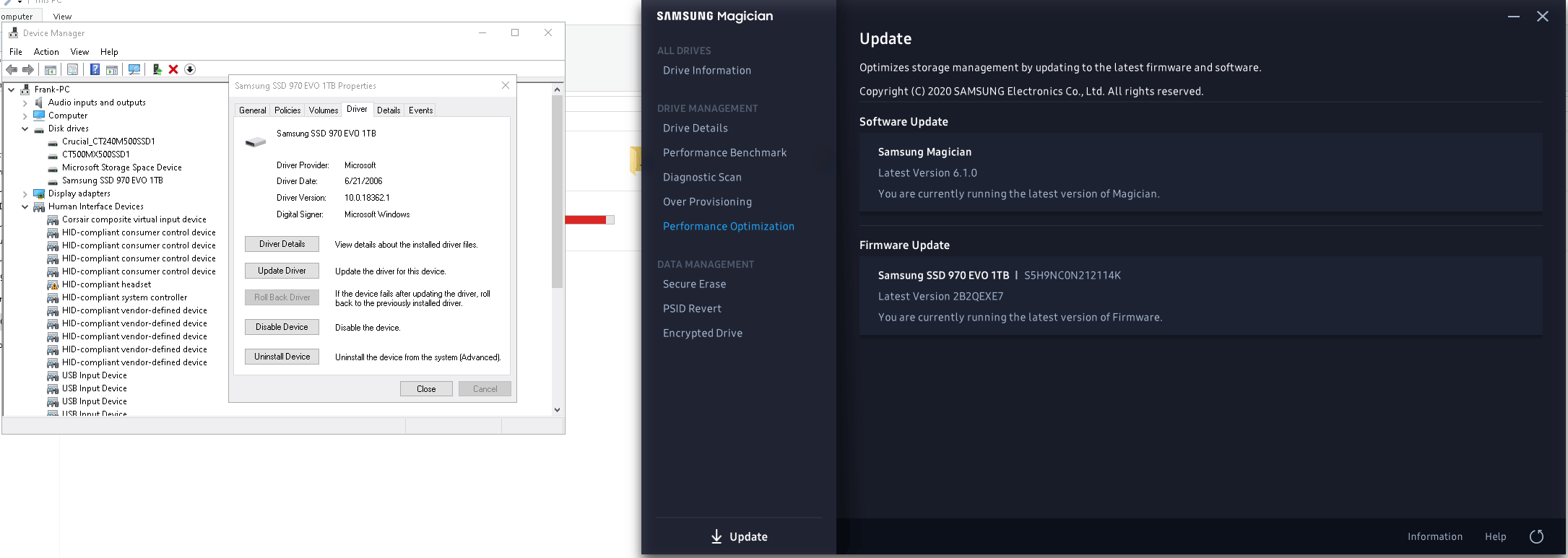
Task: Expand the Display adapters node
Action: pos(25,193)
